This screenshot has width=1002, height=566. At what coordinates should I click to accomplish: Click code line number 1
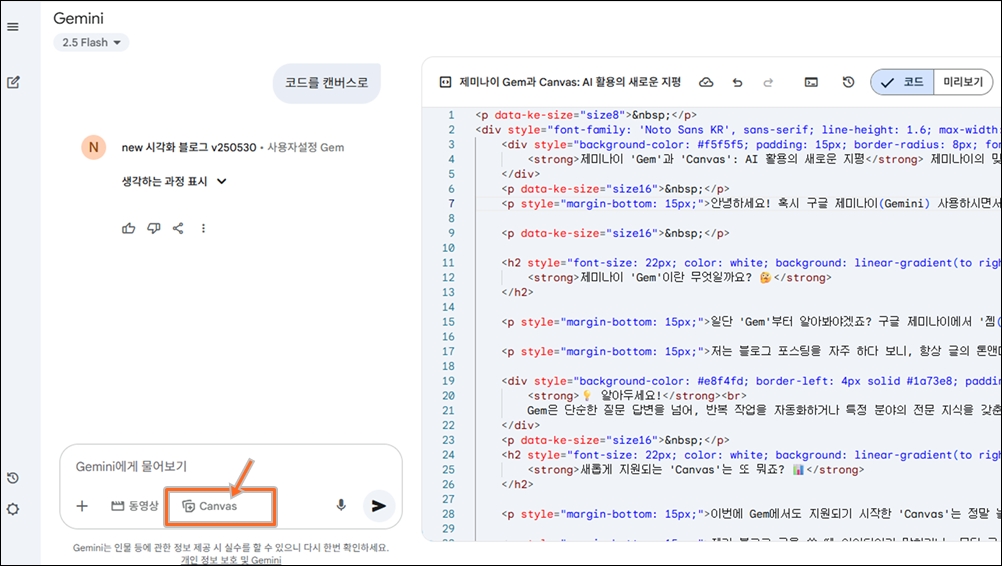point(451,115)
